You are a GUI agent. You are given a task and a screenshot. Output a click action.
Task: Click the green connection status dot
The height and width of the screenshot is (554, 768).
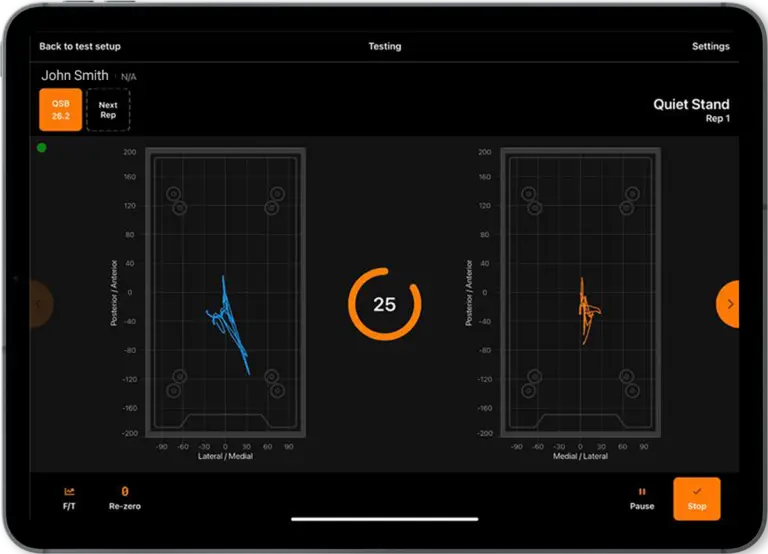42,148
